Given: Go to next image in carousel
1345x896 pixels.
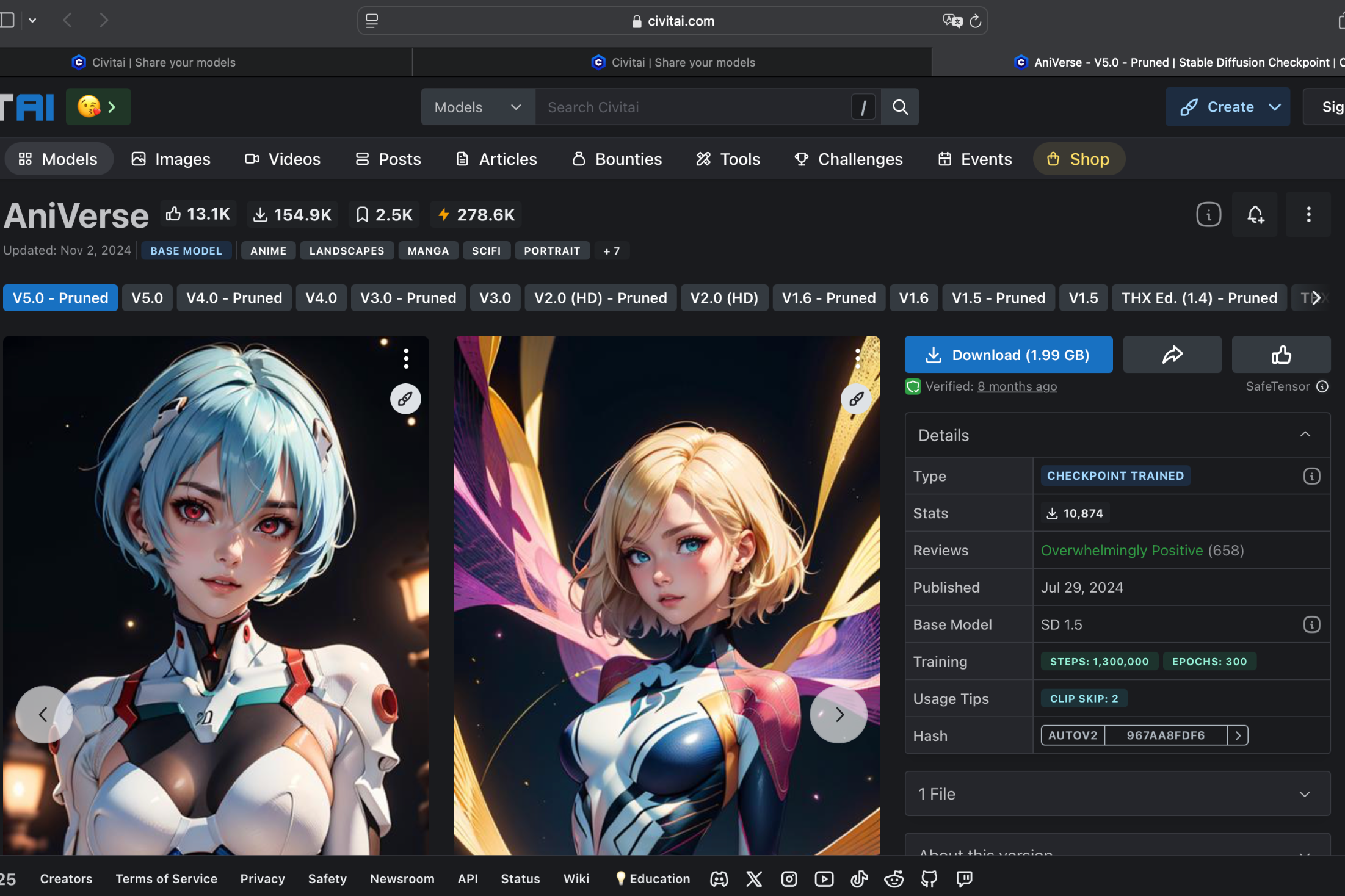Looking at the screenshot, I should click(839, 714).
